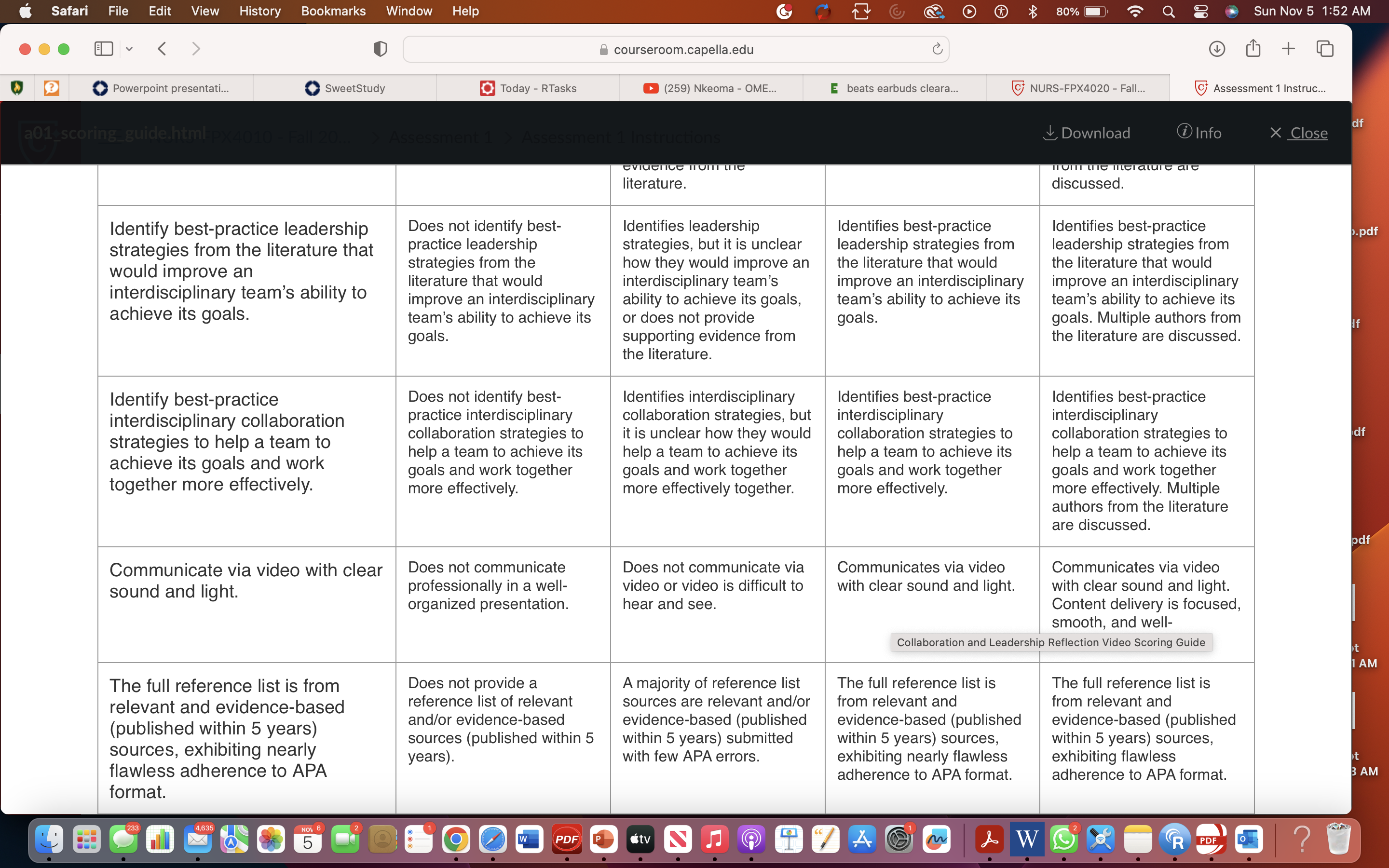
Task: Open the sidebar options dropdown chevron
Action: click(x=129, y=49)
